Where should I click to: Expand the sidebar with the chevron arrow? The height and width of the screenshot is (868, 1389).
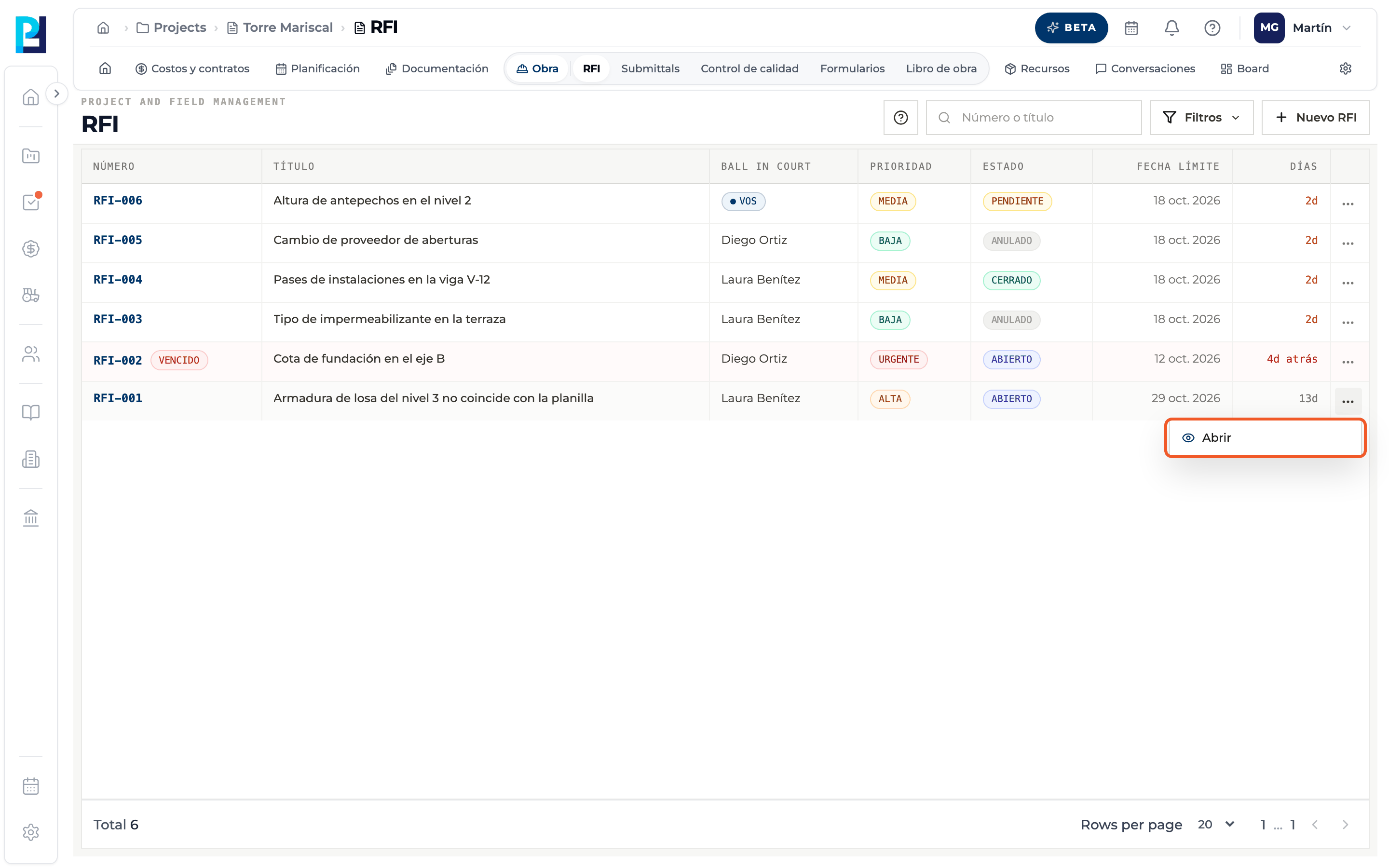pyautogui.click(x=56, y=94)
